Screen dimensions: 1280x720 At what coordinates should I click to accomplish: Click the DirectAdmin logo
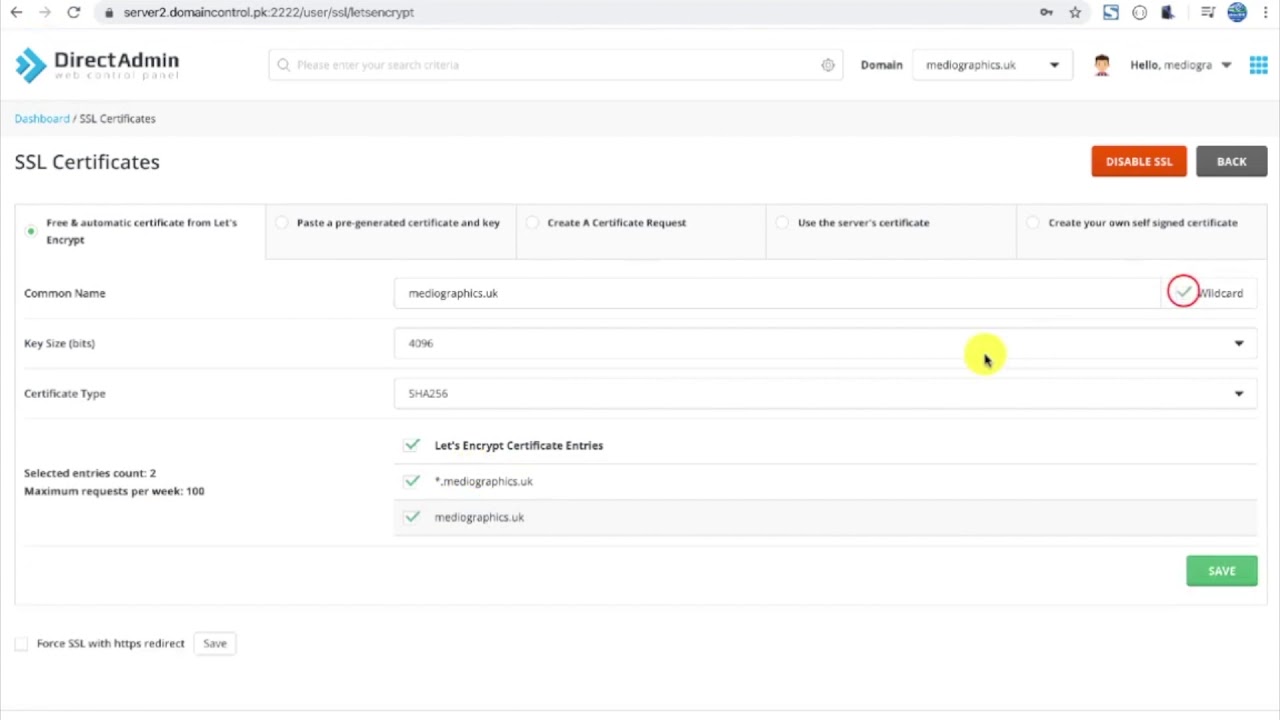[x=97, y=65]
